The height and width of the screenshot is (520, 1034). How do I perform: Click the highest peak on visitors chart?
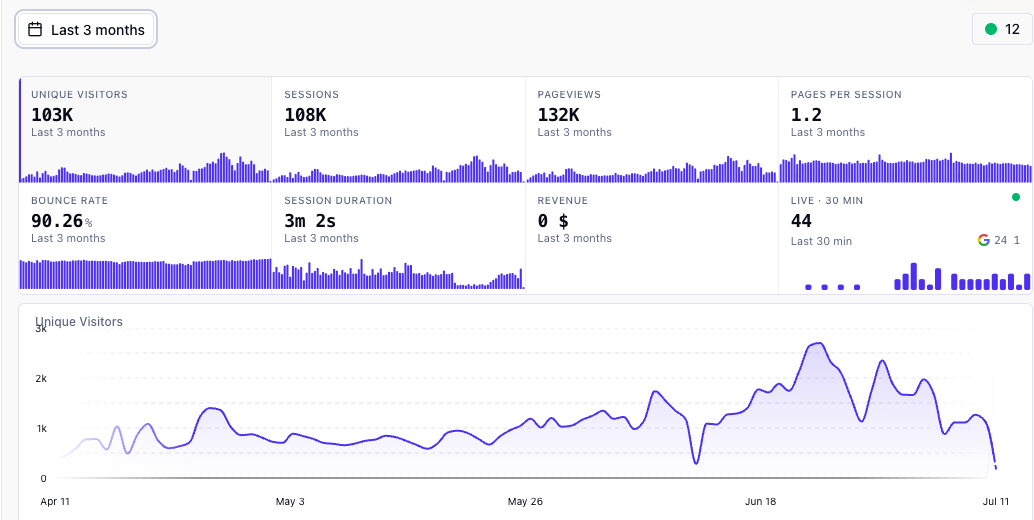[x=818, y=343]
